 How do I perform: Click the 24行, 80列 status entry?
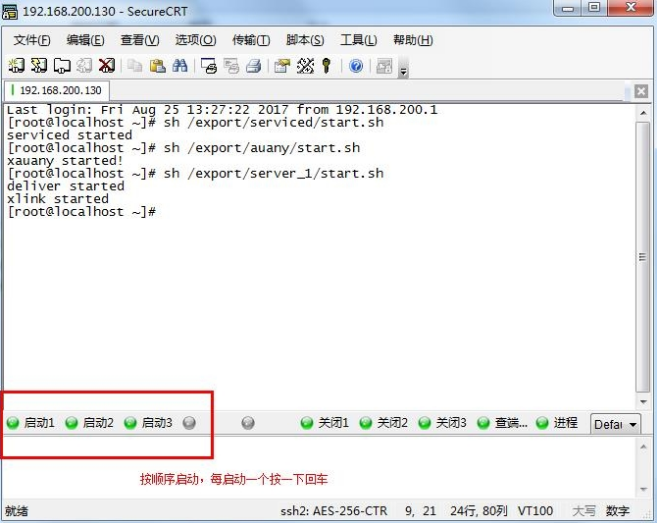479,511
